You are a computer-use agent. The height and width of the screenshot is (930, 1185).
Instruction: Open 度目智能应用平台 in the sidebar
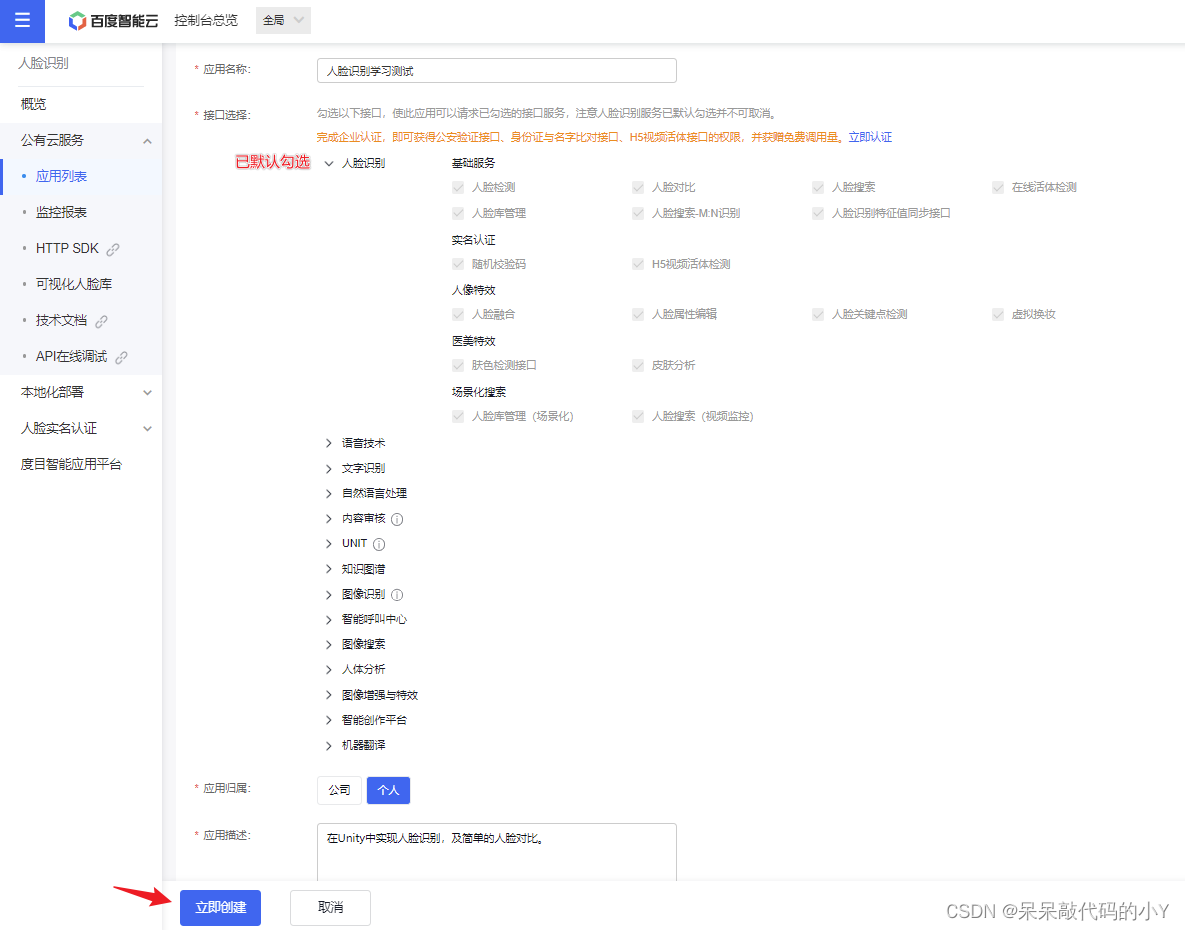(71, 464)
